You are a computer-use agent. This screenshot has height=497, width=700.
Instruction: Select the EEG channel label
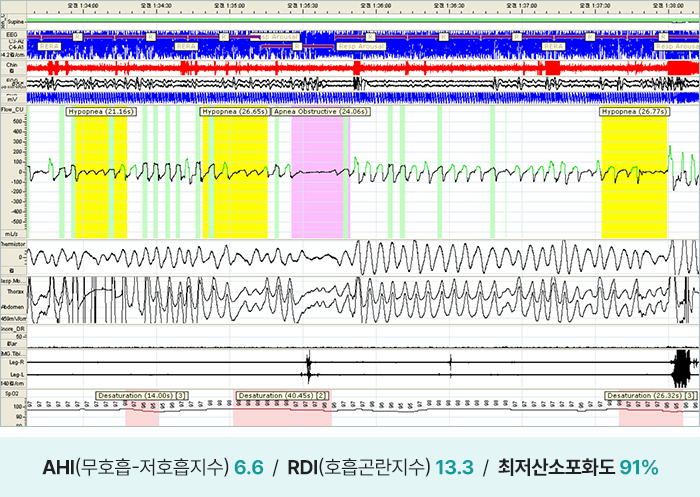pos(12,34)
